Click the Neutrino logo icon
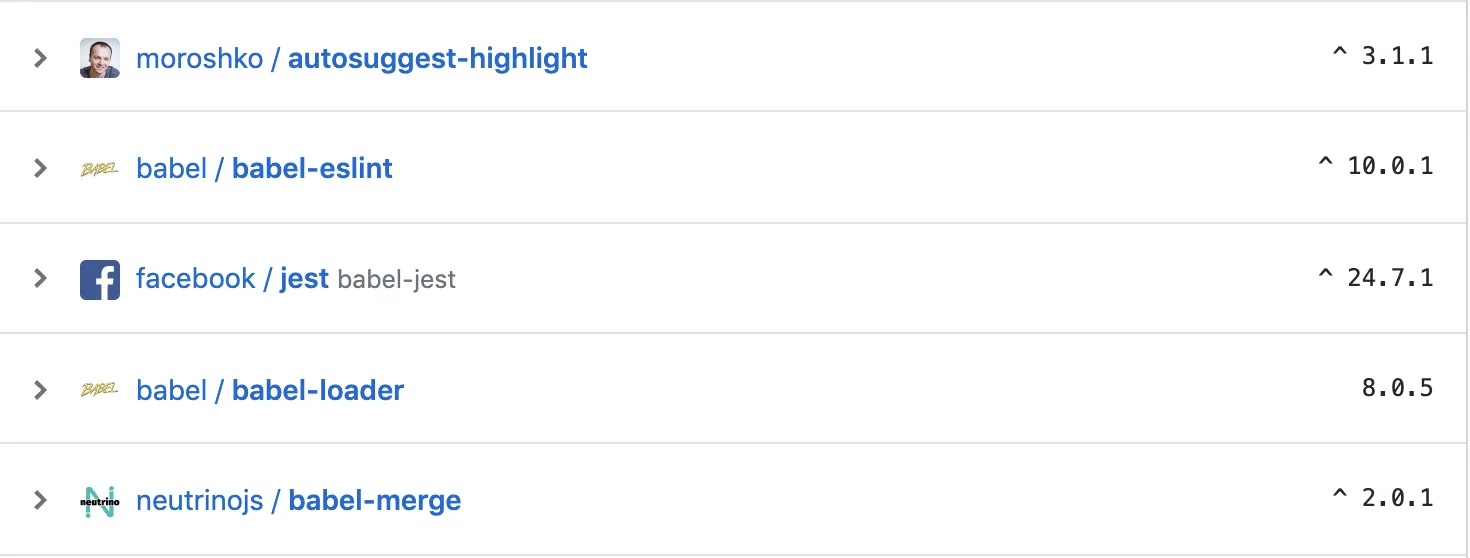The height and width of the screenshot is (558, 1470). tap(100, 500)
